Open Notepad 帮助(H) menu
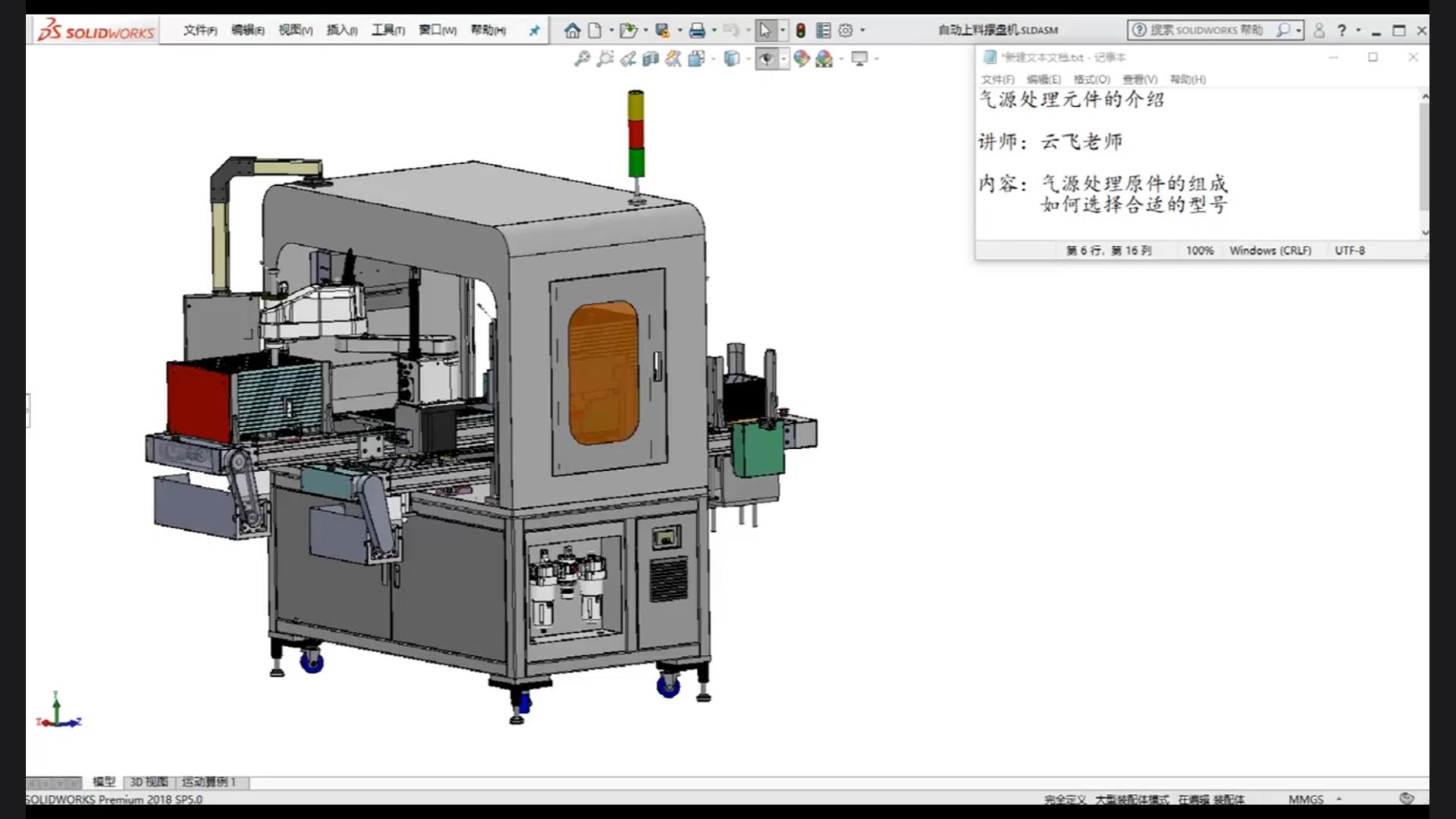 click(1188, 80)
